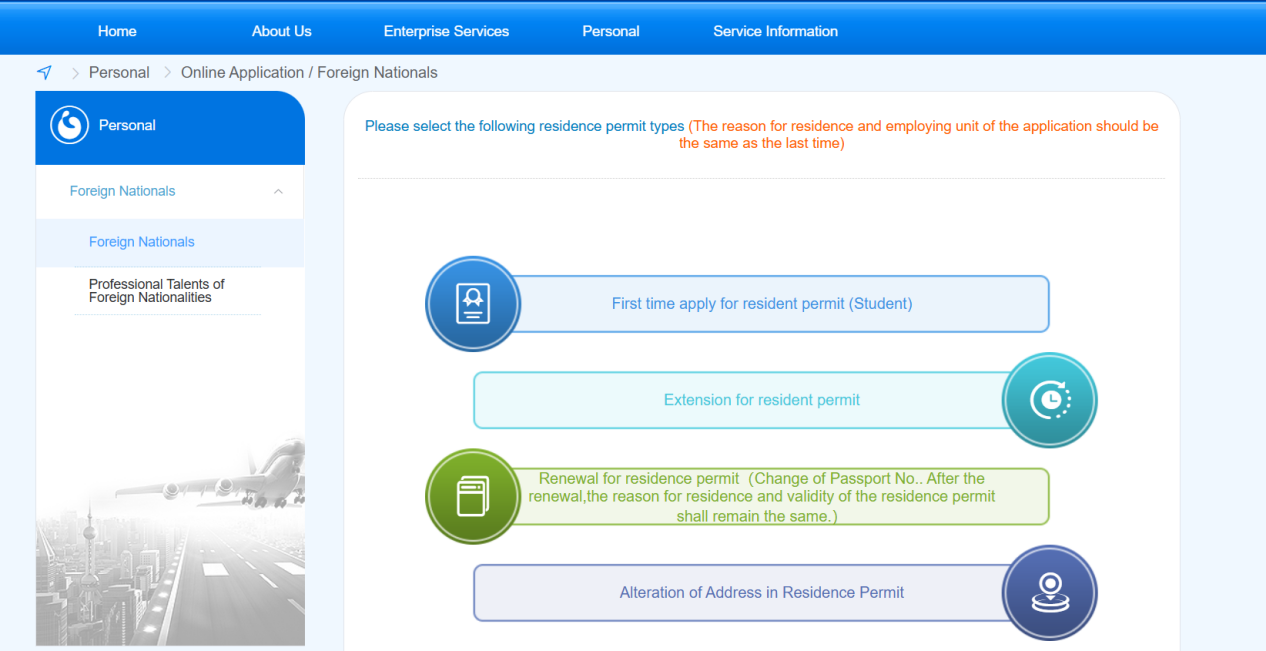Select Extension for resident permit
This screenshot has width=1266, height=651.
point(762,400)
